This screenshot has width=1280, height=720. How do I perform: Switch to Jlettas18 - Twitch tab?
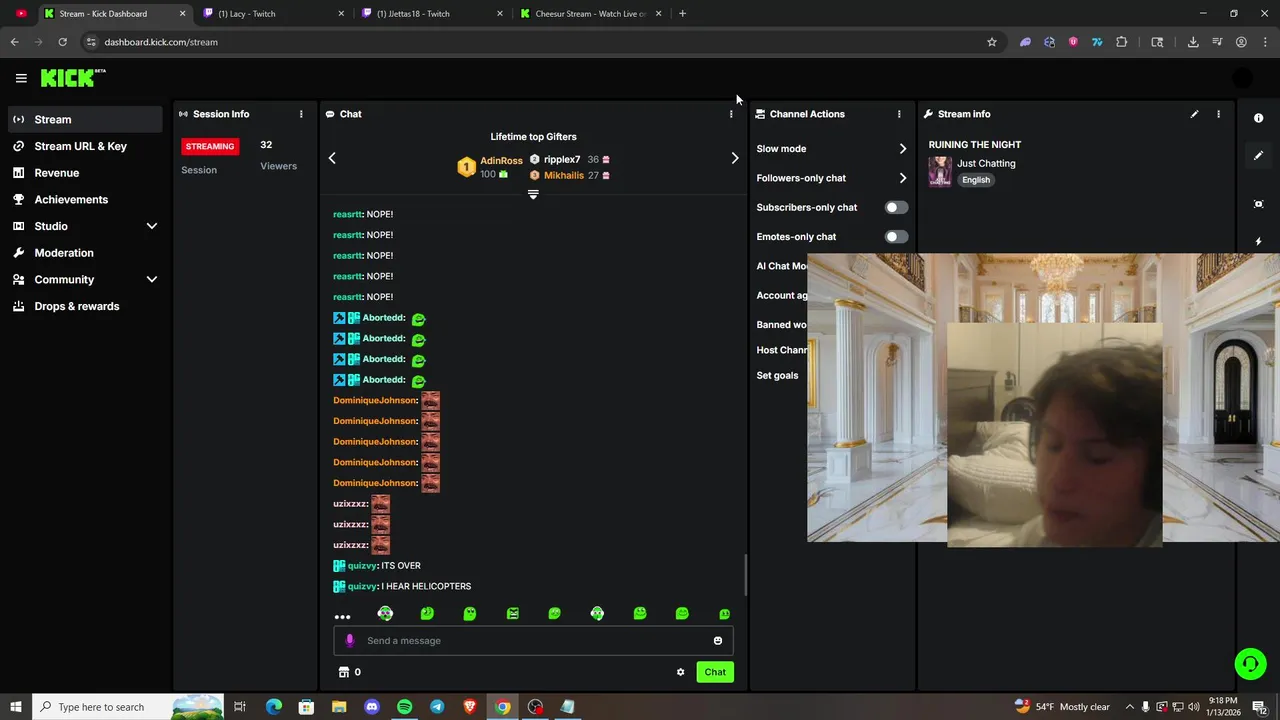coord(432,14)
